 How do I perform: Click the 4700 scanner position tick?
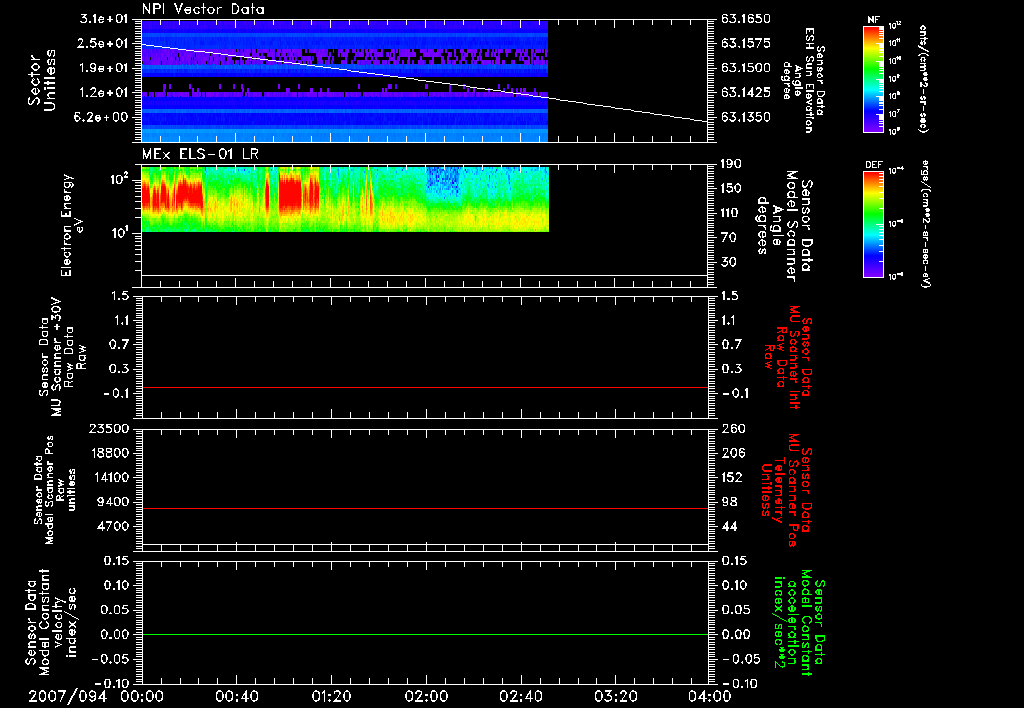click(112, 526)
